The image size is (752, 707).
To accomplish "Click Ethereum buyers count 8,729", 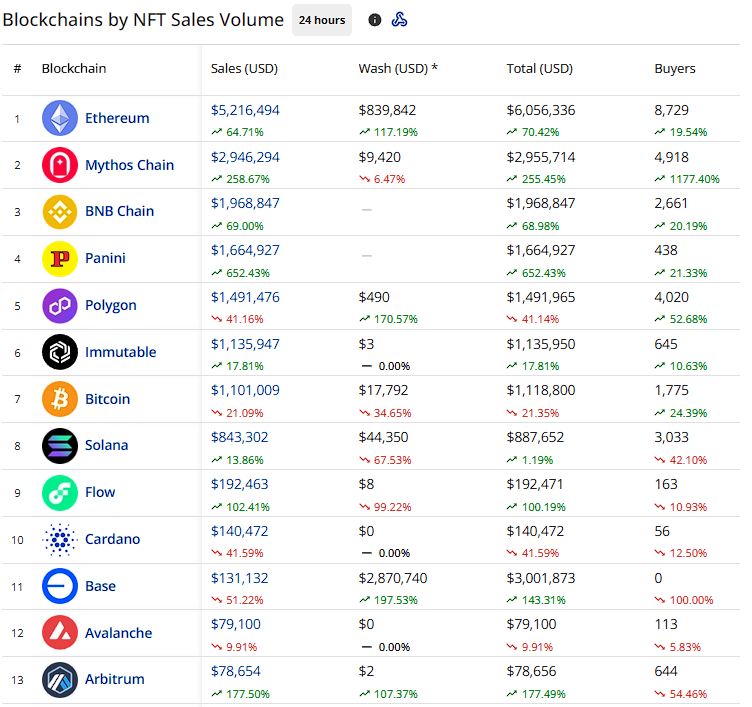I will [671, 110].
